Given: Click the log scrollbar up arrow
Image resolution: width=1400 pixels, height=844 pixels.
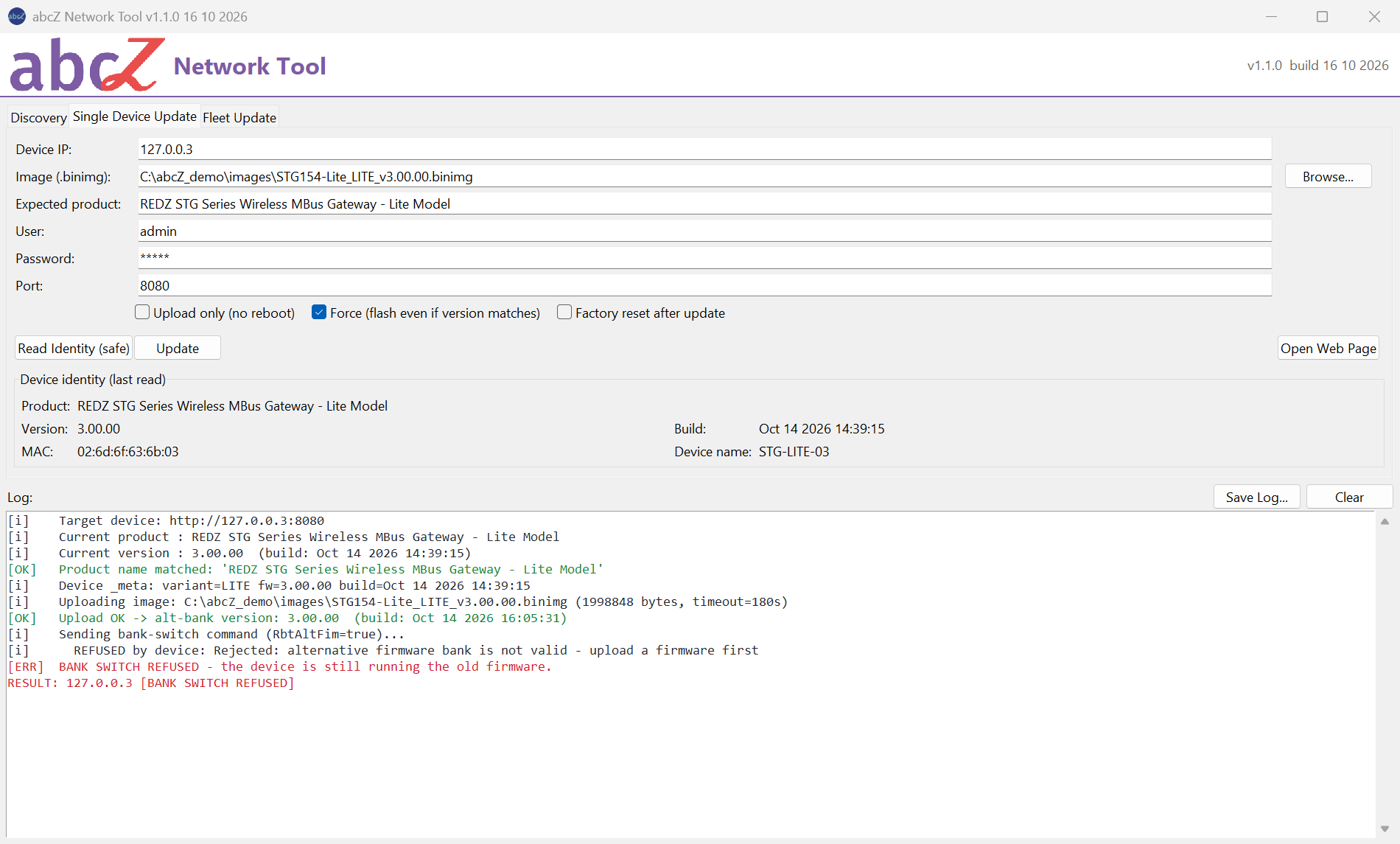Looking at the screenshot, I should pos(1385,521).
